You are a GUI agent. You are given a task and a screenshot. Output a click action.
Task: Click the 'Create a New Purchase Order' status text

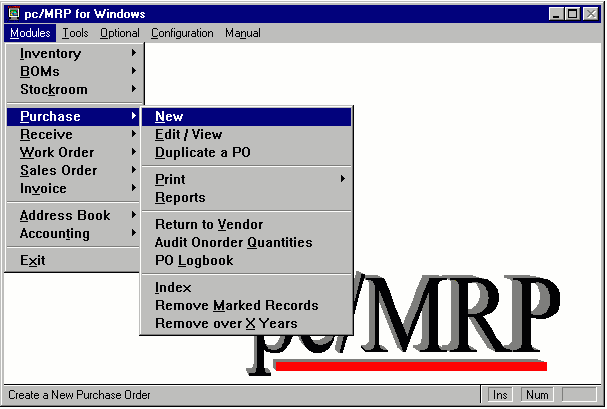click(79, 395)
